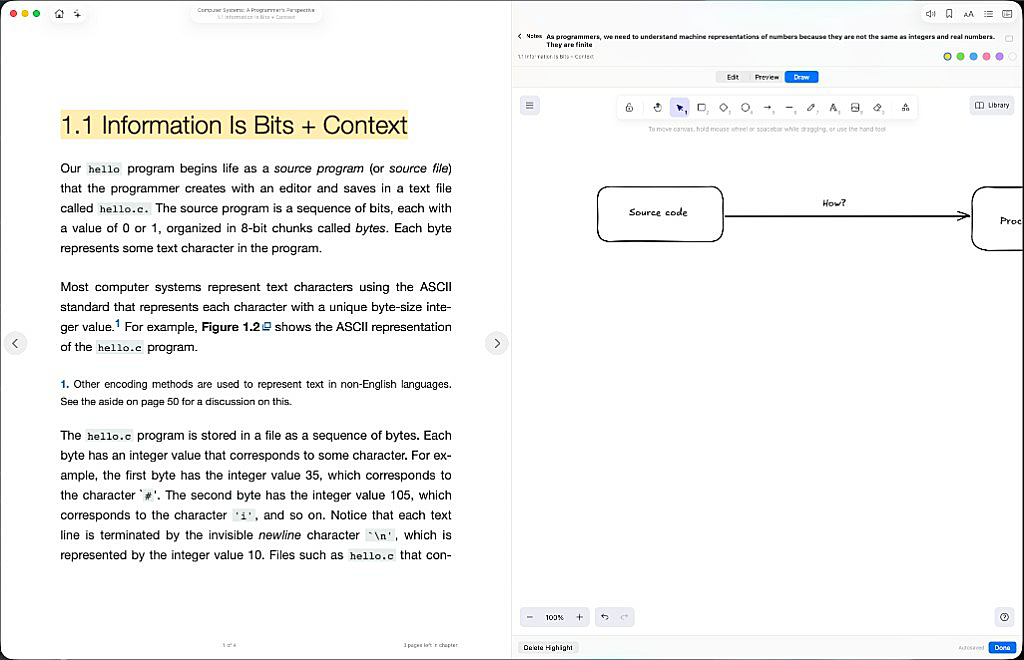
Task: Open the canvas help question icon
Action: 1004,617
